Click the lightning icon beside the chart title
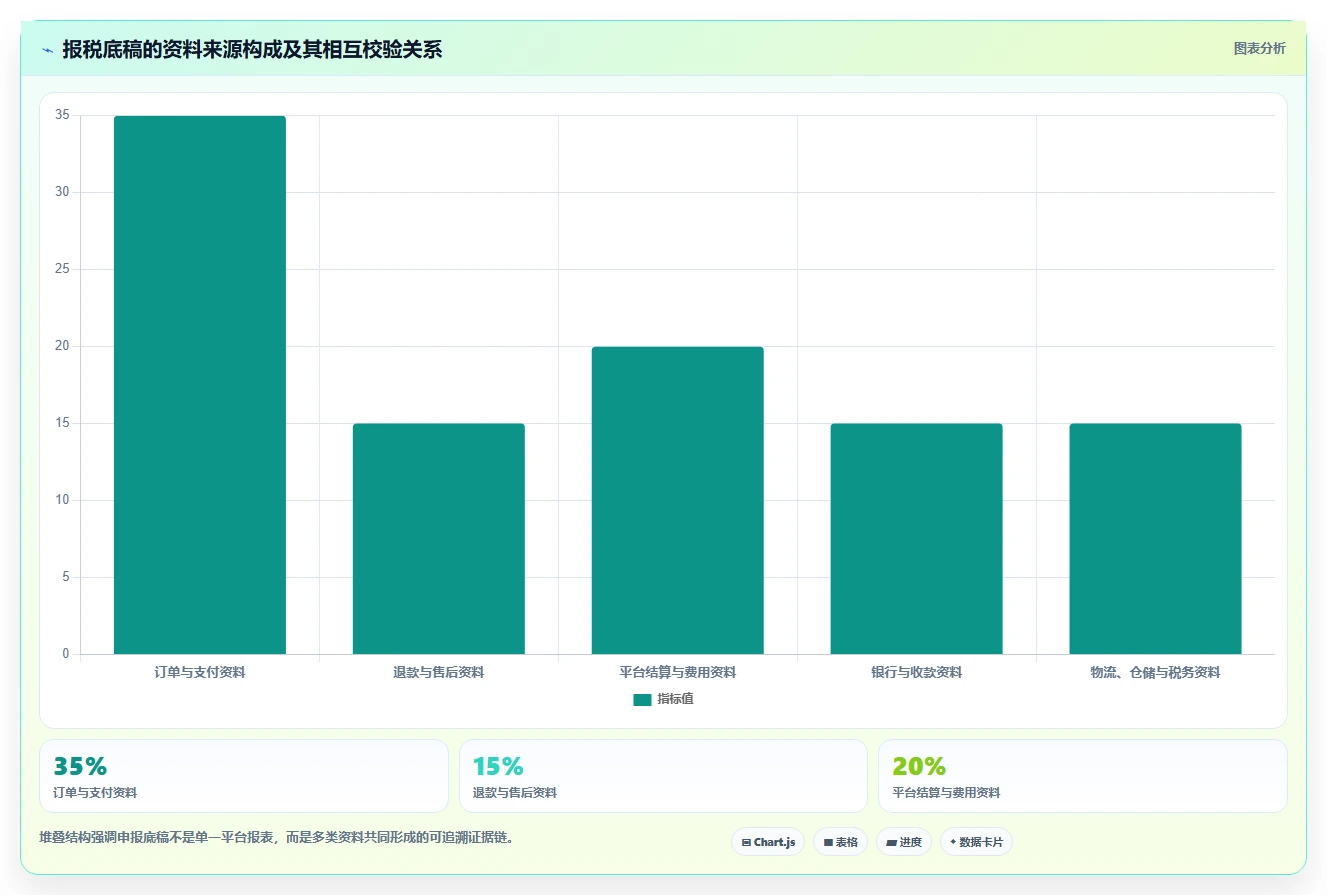Screen dimensions: 1327x895 (47, 50)
